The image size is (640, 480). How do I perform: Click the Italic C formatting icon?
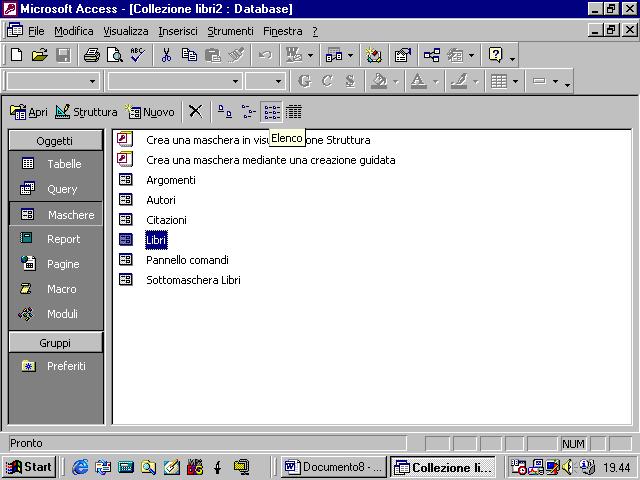[327, 81]
